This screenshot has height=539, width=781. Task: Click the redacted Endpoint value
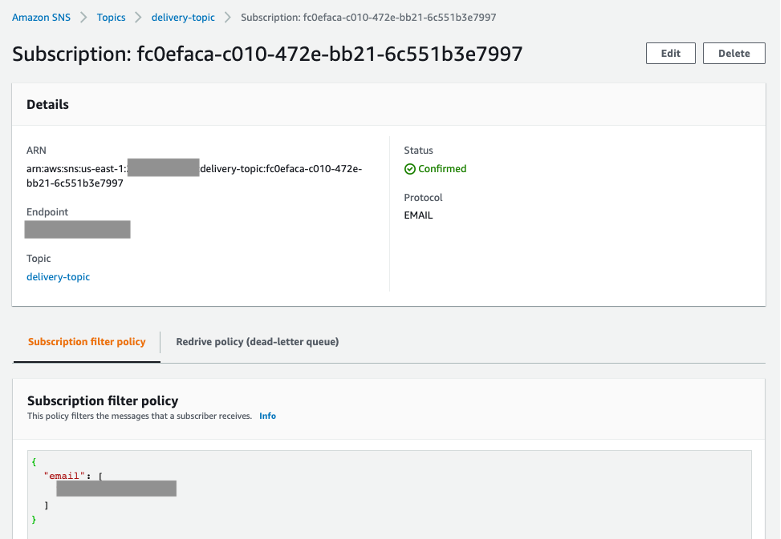[78, 230]
